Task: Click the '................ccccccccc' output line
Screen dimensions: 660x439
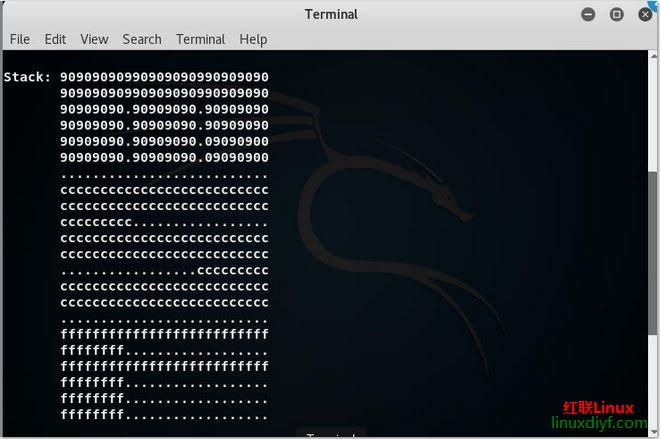Action: click(164, 271)
